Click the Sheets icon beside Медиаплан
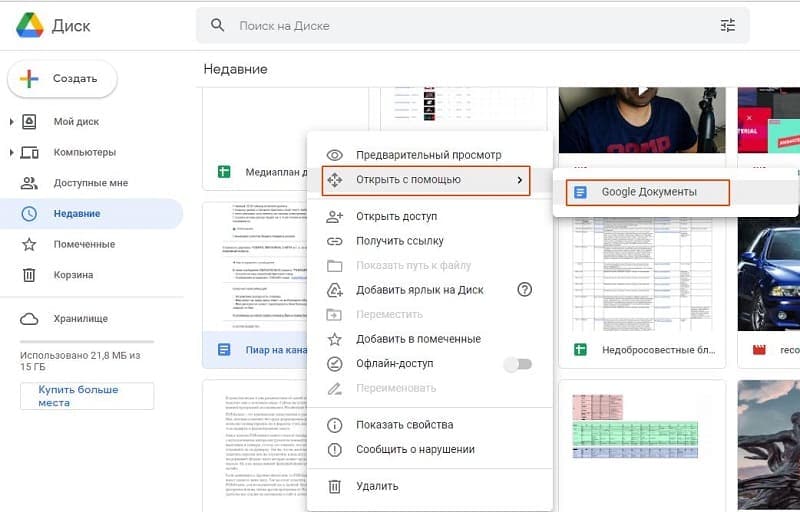Image resolution: width=800 pixels, height=512 pixels. pyautogui.click(x=224, y=172)
